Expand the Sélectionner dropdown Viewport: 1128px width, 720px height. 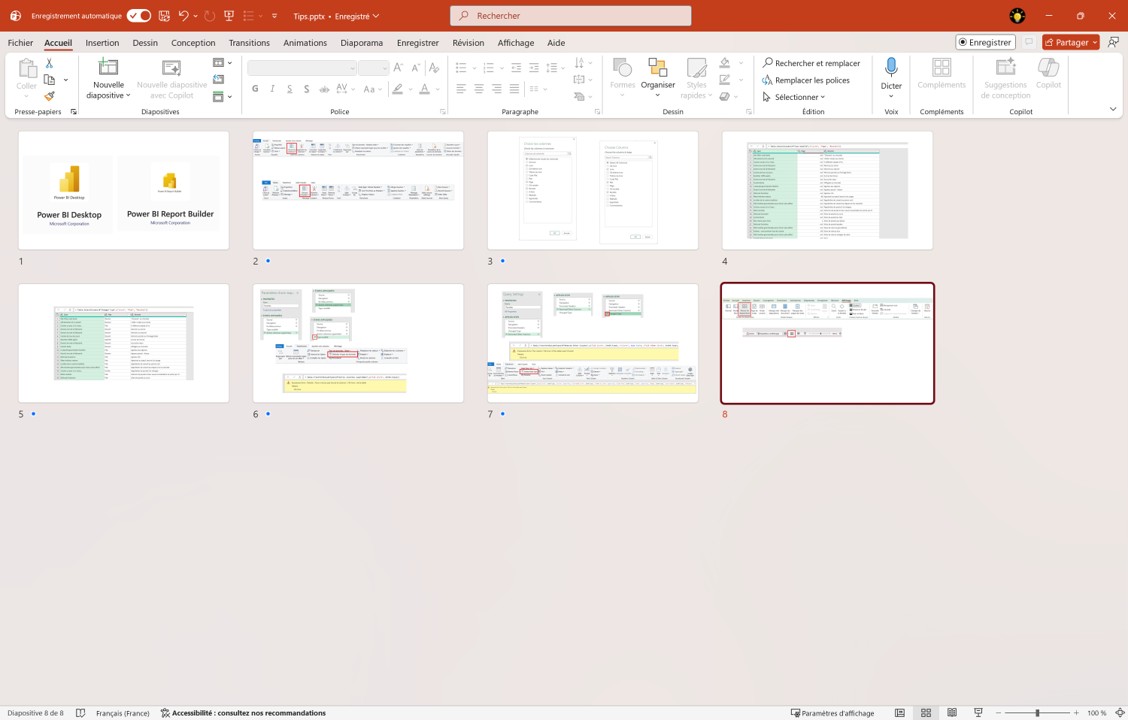(795, 97)
